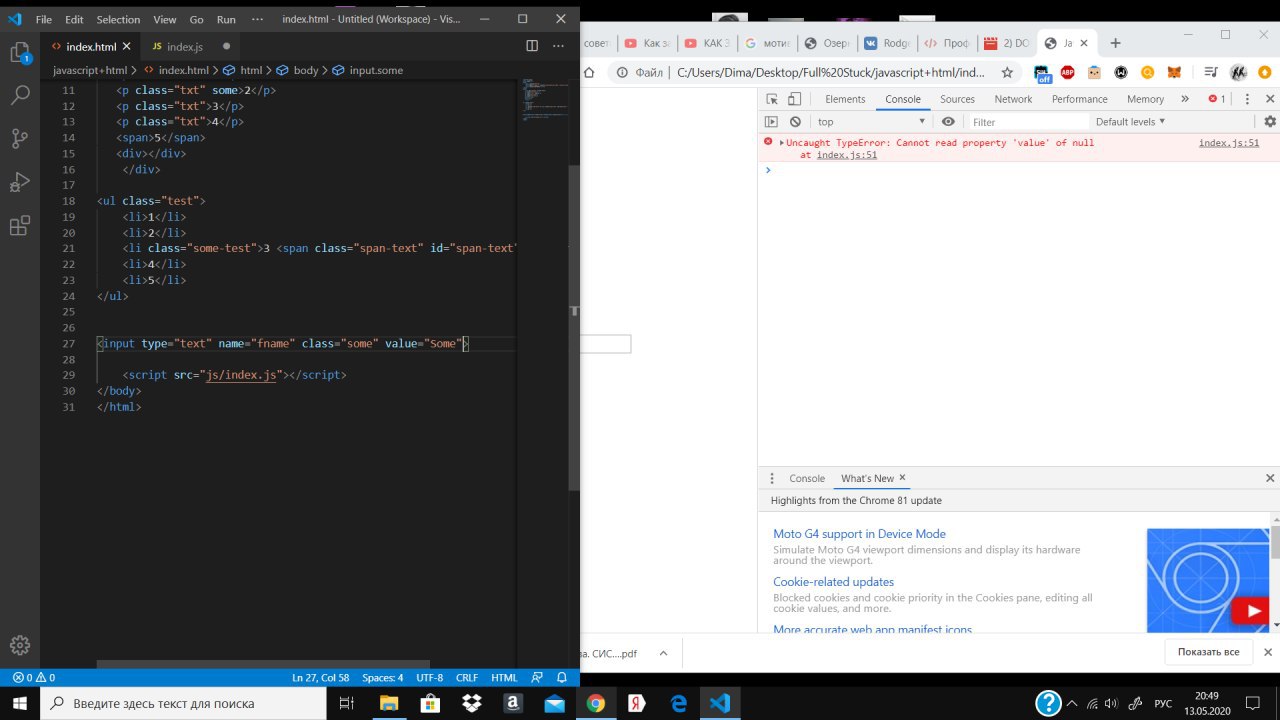This screenshot has height=720, width=1280.
Task: Toggle the DevTools device toolbar
Action: [x=794, y=99]
